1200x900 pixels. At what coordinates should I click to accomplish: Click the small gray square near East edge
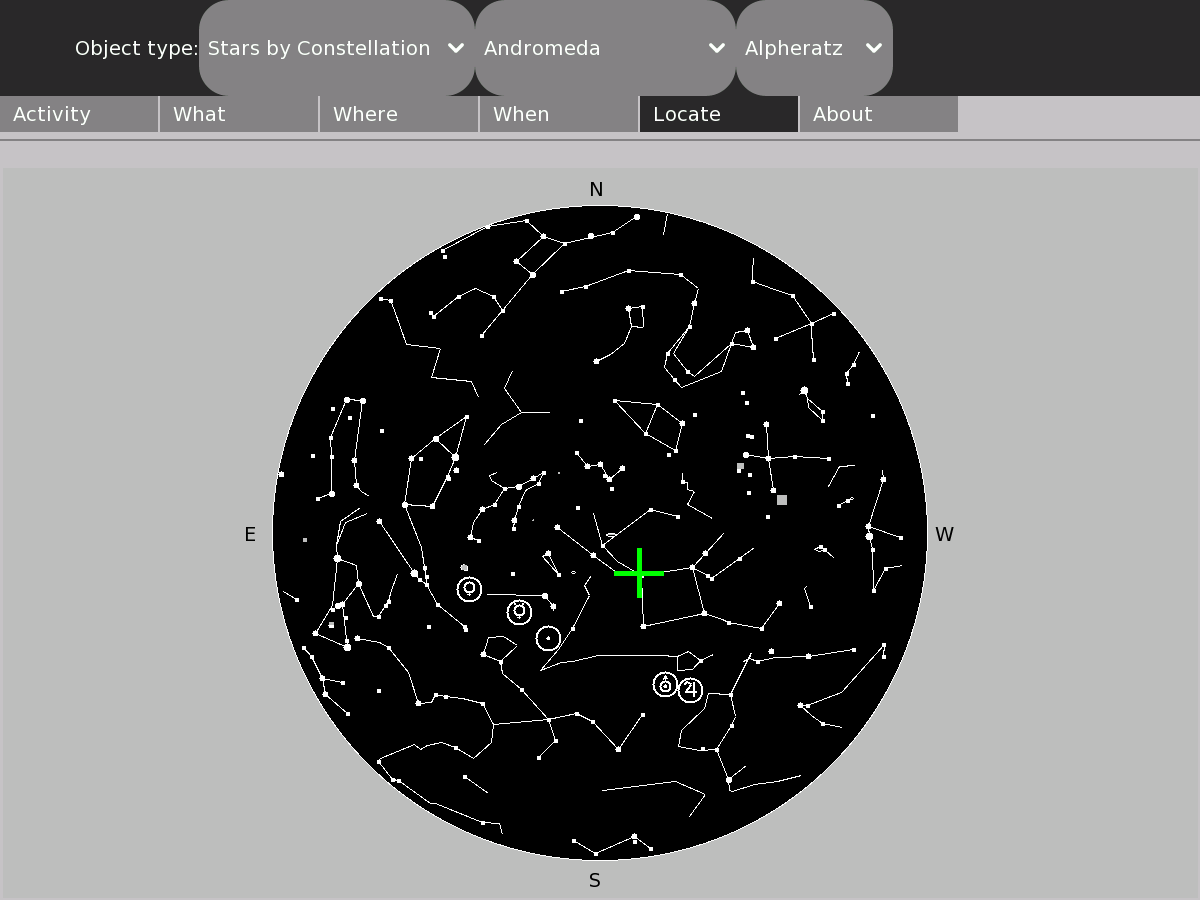305,540
